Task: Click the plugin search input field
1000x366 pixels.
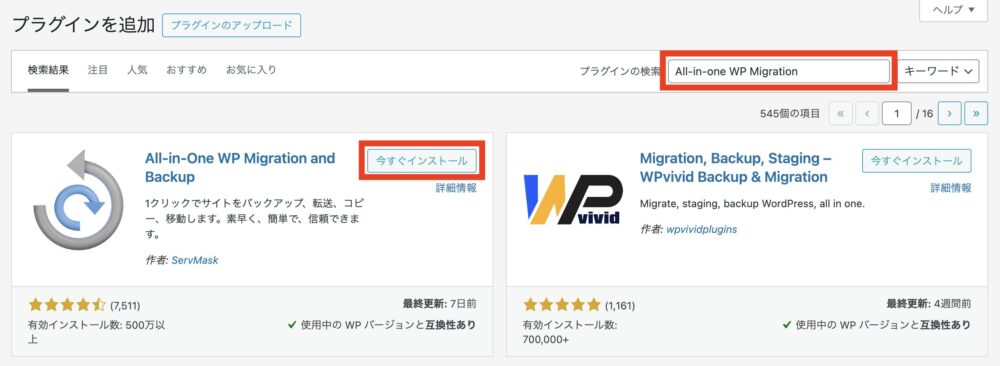Action: pyautogui.click(x=779, y=71)
